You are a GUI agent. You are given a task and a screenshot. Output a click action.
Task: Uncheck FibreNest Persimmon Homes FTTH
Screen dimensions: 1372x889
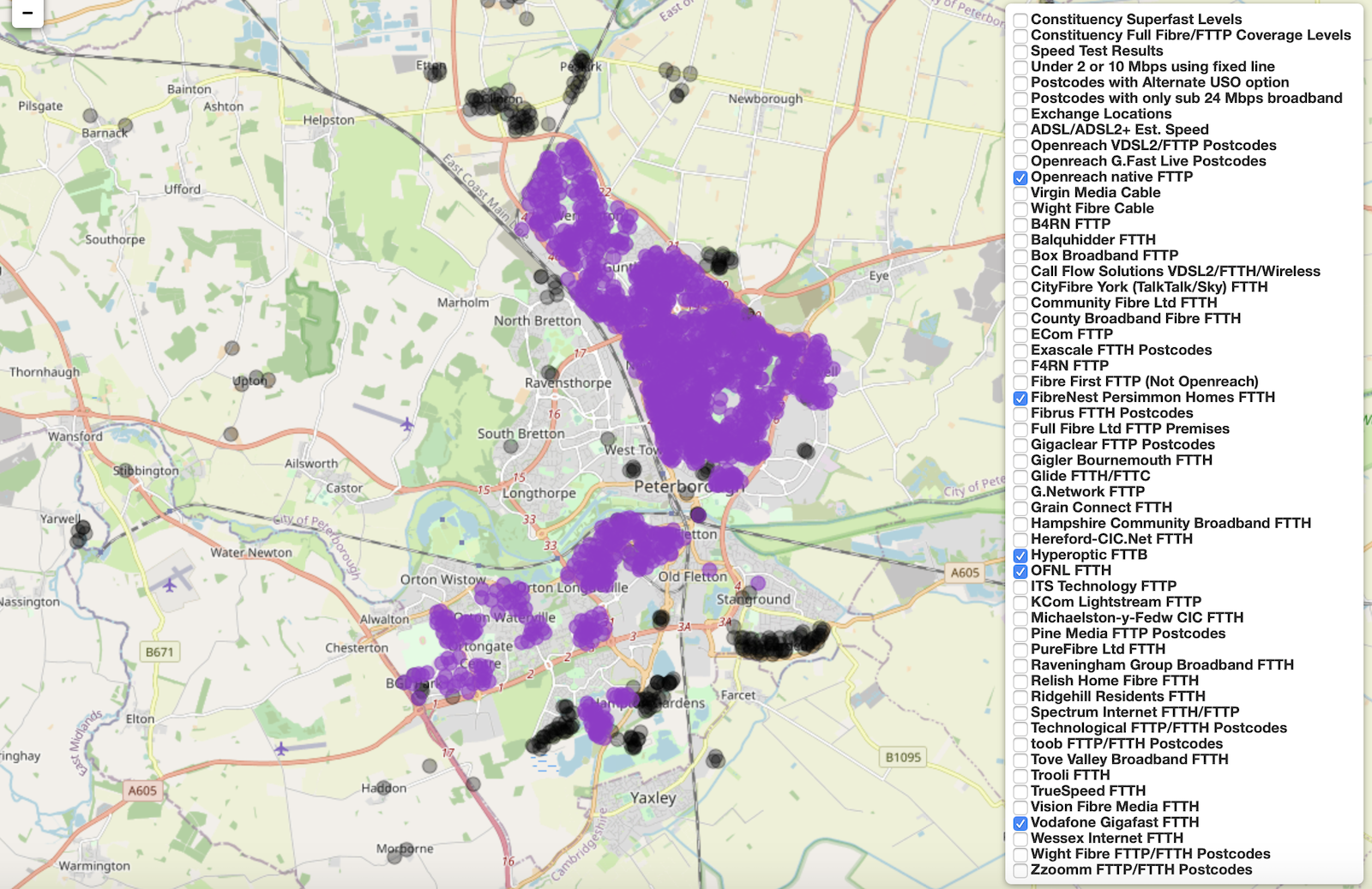coord(1020,397)
